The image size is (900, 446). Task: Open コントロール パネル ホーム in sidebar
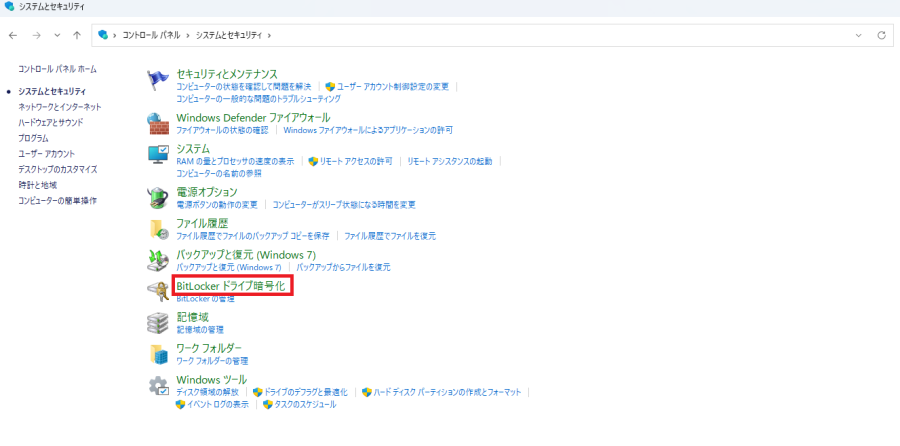(x=57, y=69)
